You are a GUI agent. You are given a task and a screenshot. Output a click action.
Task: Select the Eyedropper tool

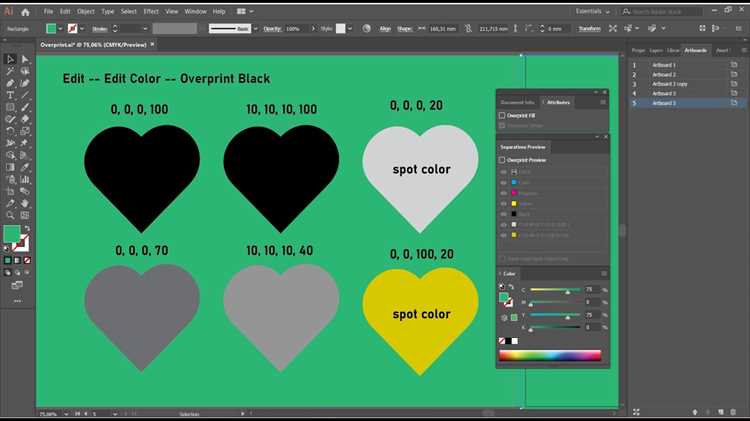click(25, 167)
